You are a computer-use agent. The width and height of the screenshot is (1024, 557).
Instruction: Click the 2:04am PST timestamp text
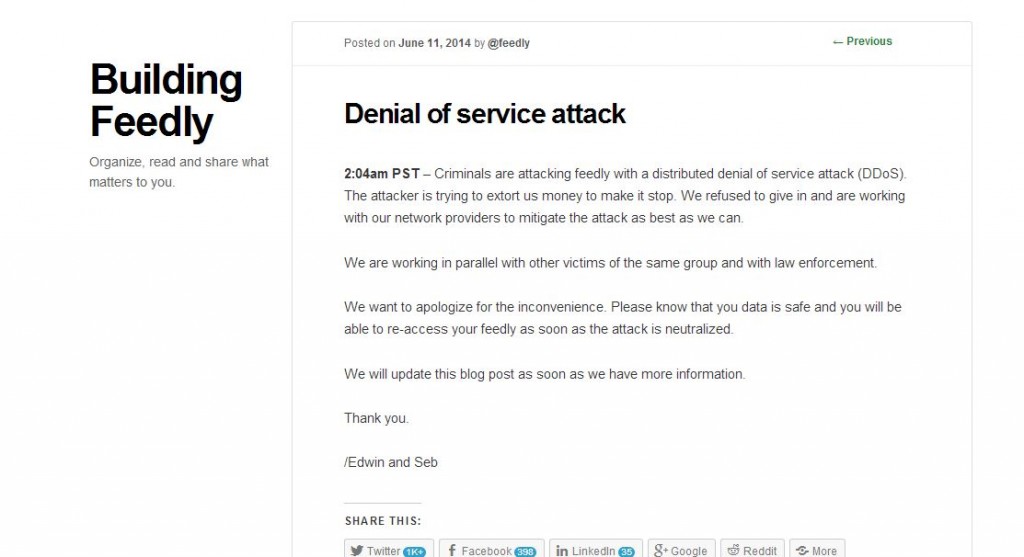pyautogui.click(x=382, y=173)
